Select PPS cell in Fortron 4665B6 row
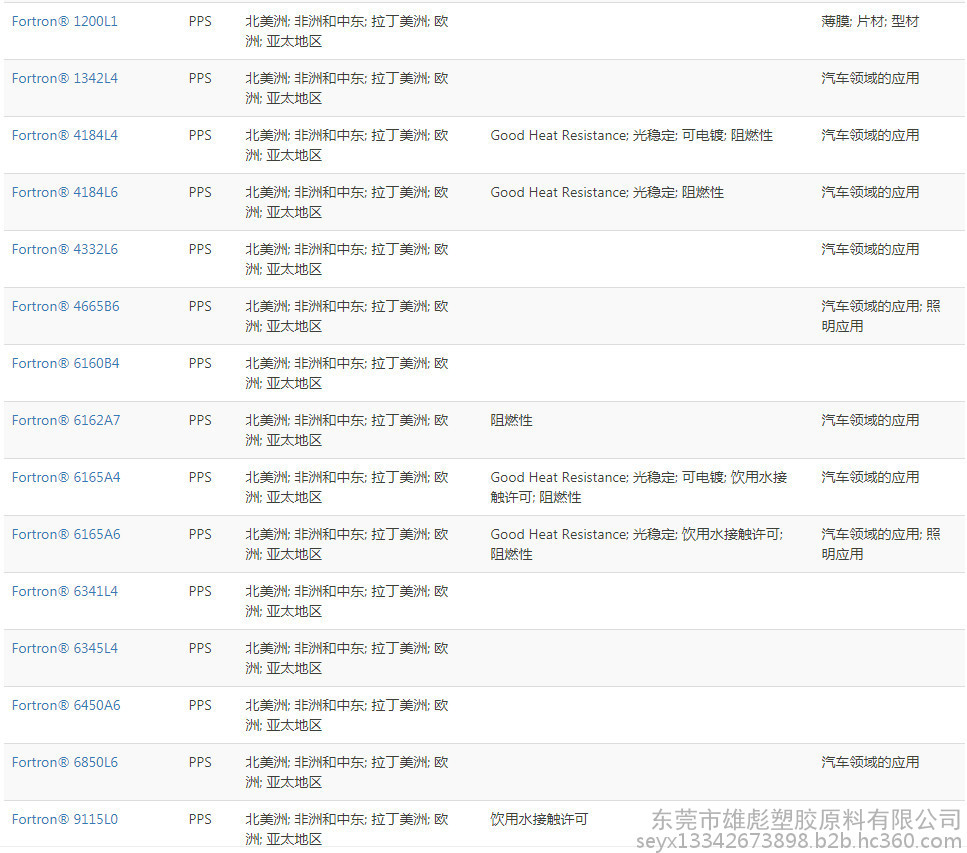967x853 pixels. click(x=200, y=307)
